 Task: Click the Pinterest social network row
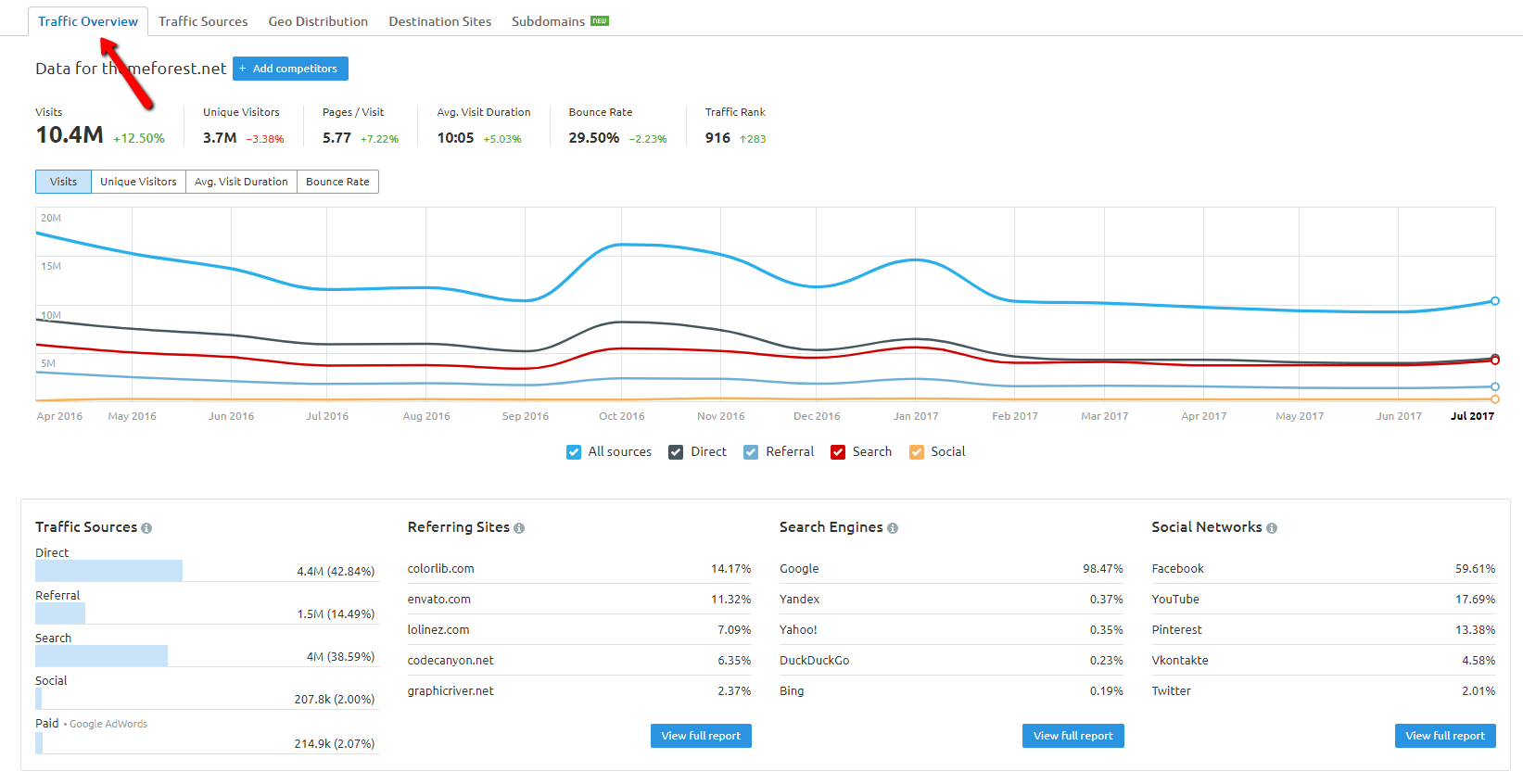pos(1324,630)
